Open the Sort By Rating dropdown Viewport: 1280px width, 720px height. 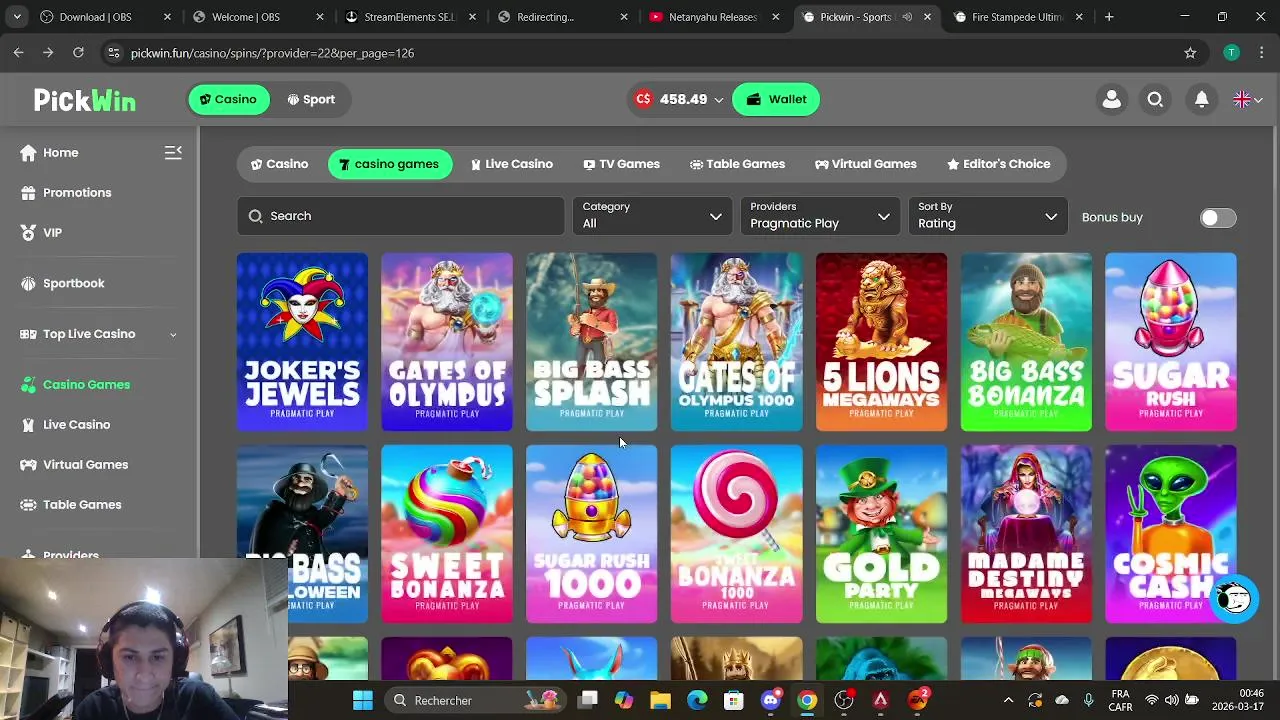[x=988, y=216]
